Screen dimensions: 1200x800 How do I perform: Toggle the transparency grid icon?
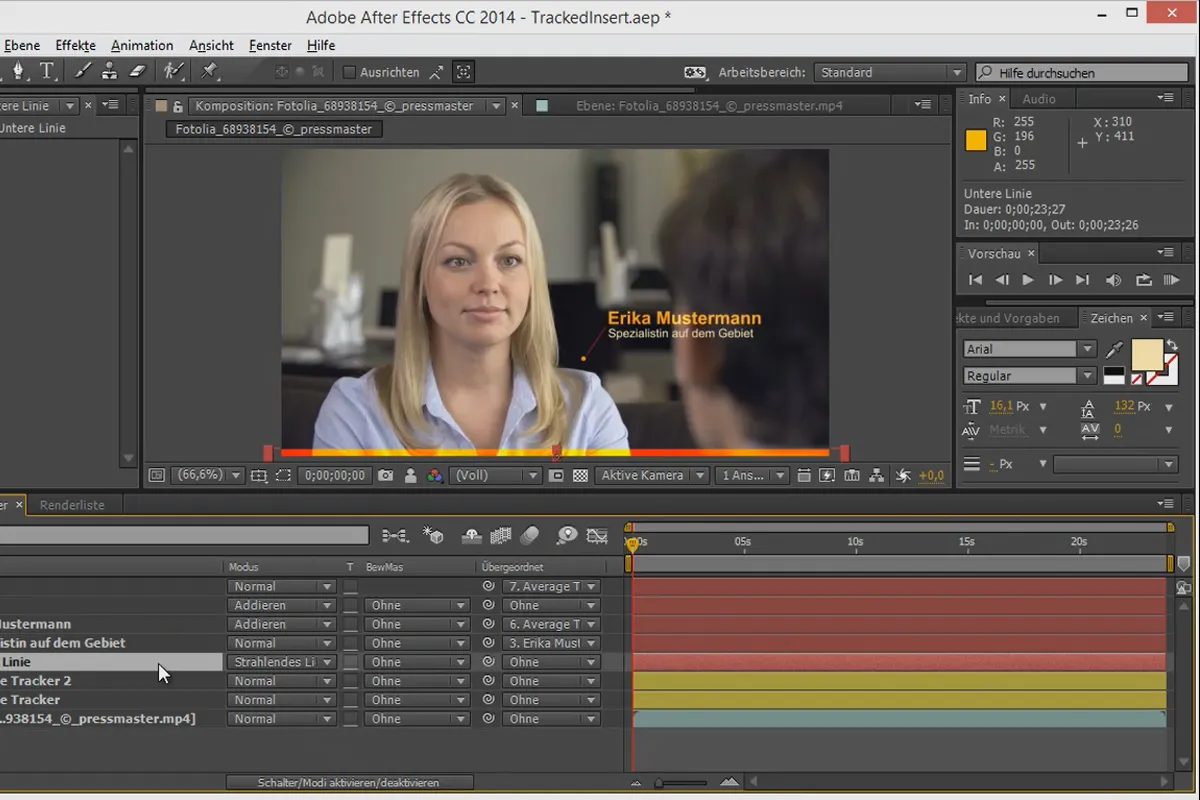[580, 476]
